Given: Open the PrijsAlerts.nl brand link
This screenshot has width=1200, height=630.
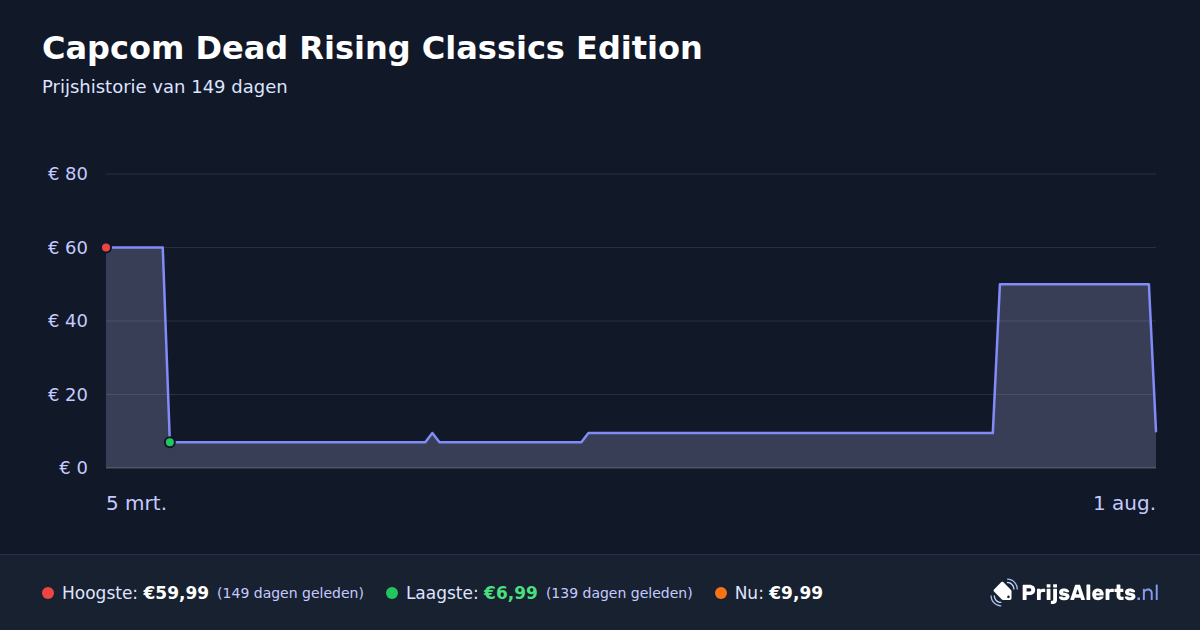Looking at the screenshot, I should coord(1075,593).
